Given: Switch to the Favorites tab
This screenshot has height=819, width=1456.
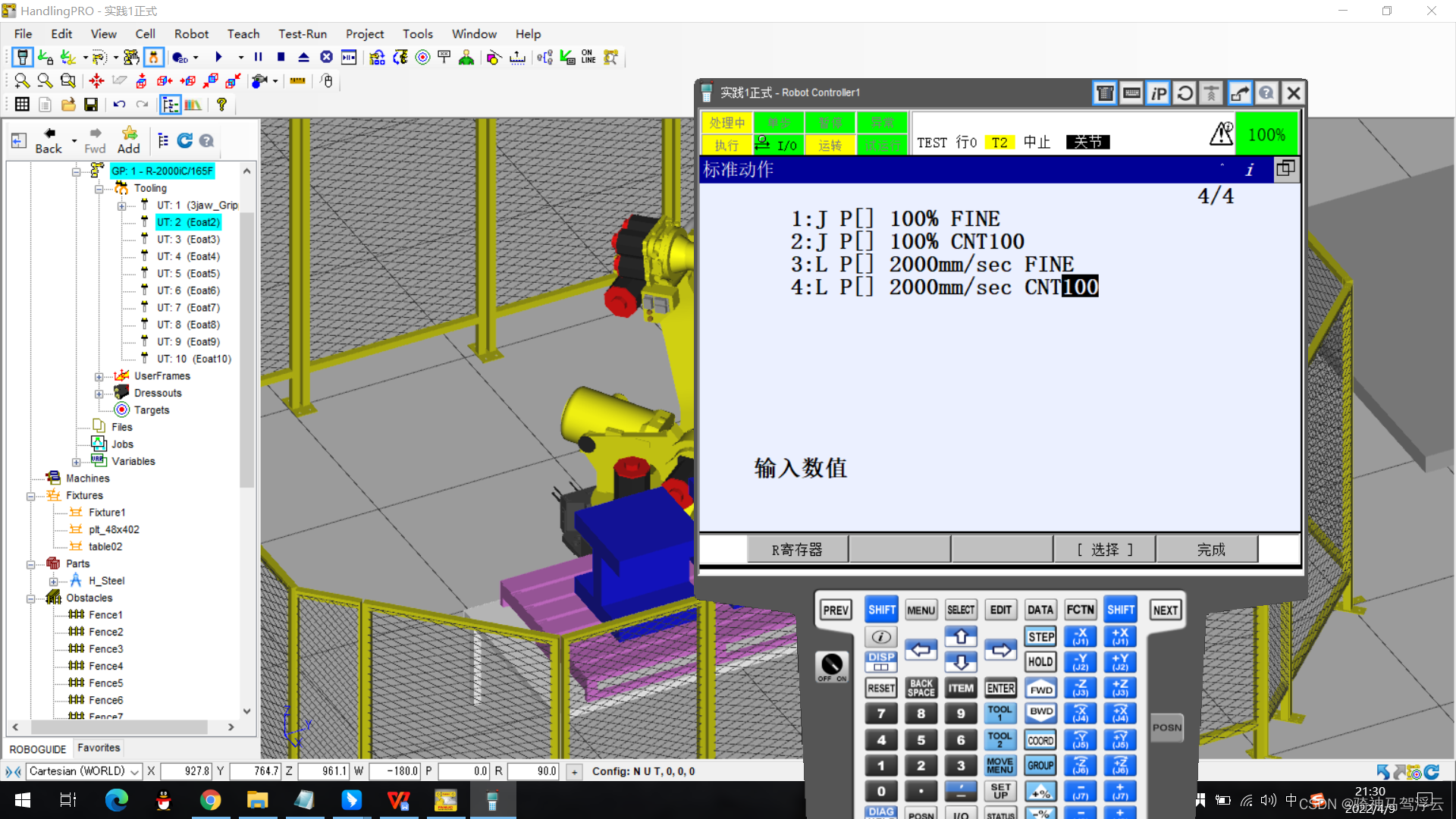Looking at the screenshot, I should tap(99, 748).
